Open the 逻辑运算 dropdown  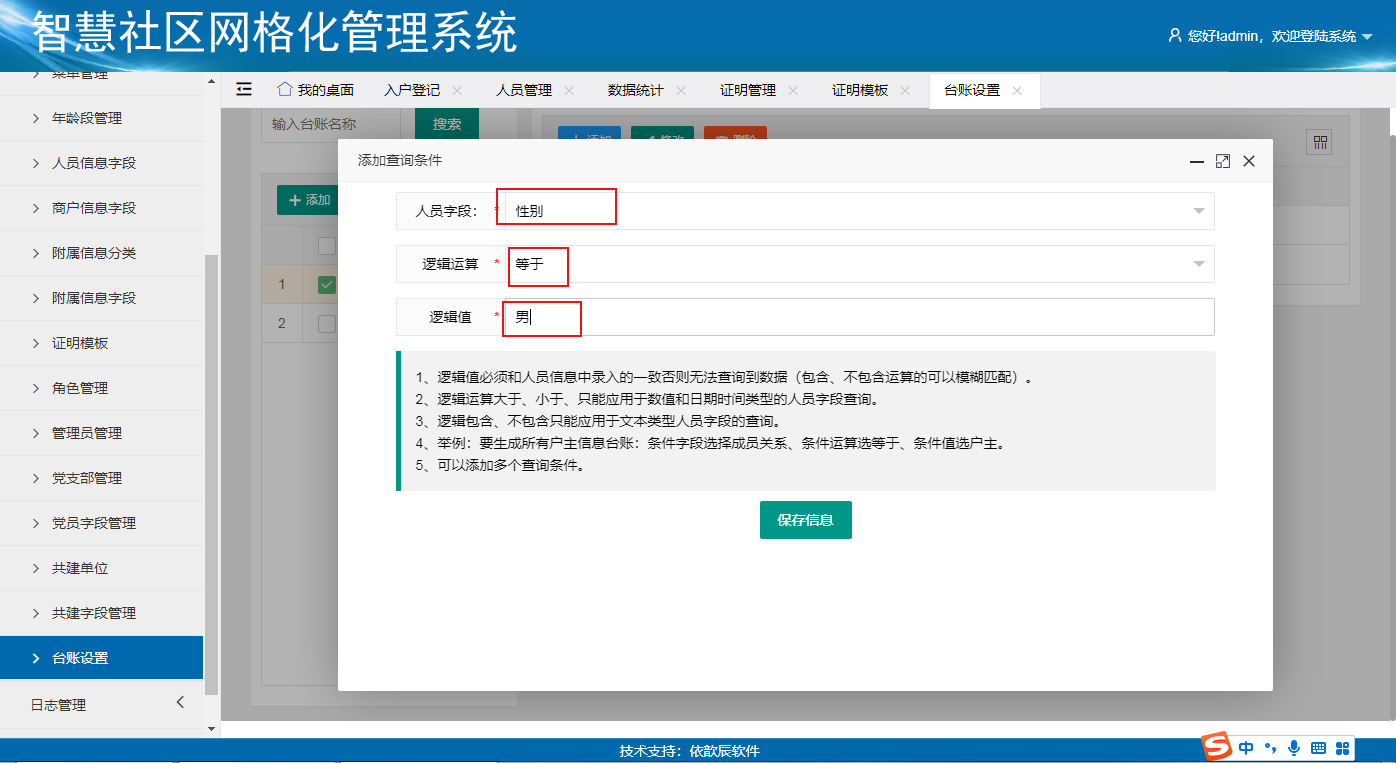(x=1198, y=264)
